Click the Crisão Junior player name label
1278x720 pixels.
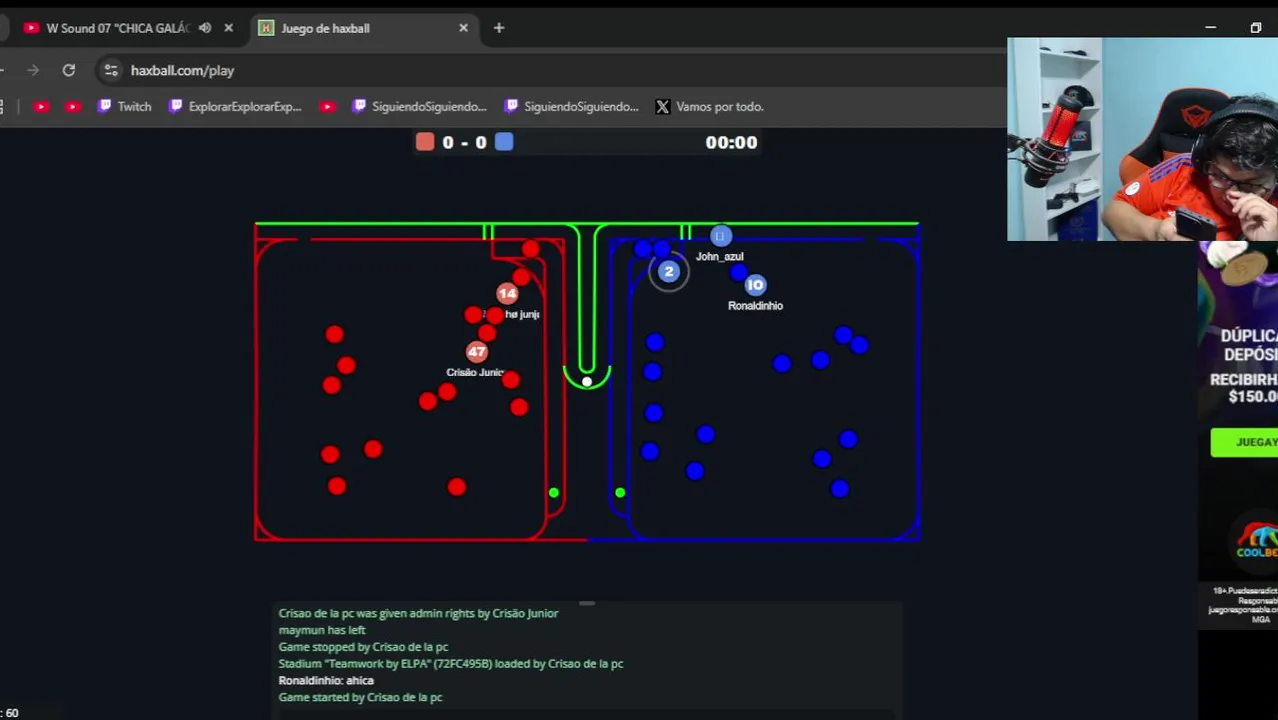475,372
